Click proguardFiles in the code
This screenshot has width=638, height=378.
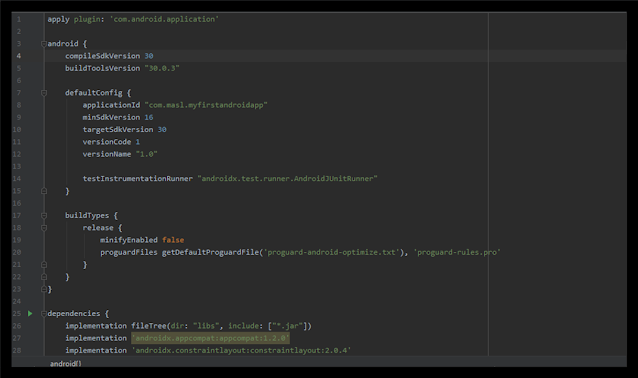[x=129, y=252]
